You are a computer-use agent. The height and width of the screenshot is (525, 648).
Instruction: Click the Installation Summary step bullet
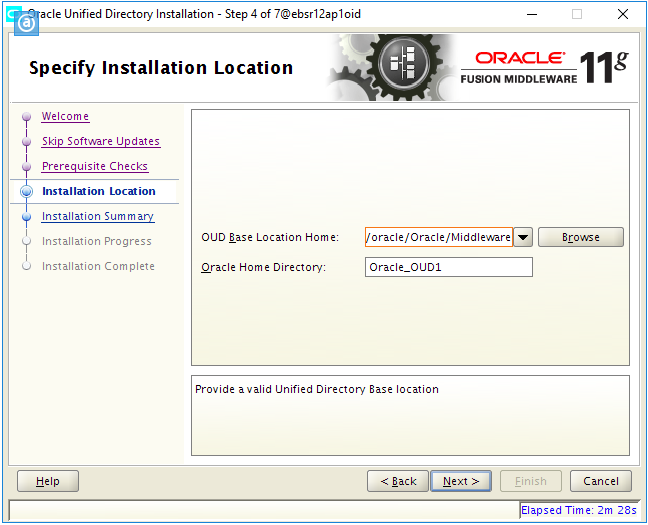(26, 217)
